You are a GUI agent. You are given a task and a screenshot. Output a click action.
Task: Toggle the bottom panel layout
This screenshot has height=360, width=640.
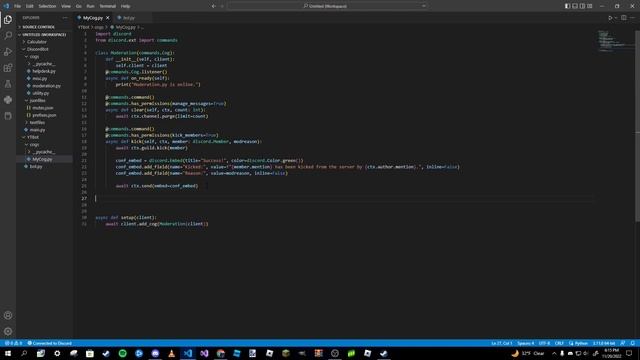575,6
